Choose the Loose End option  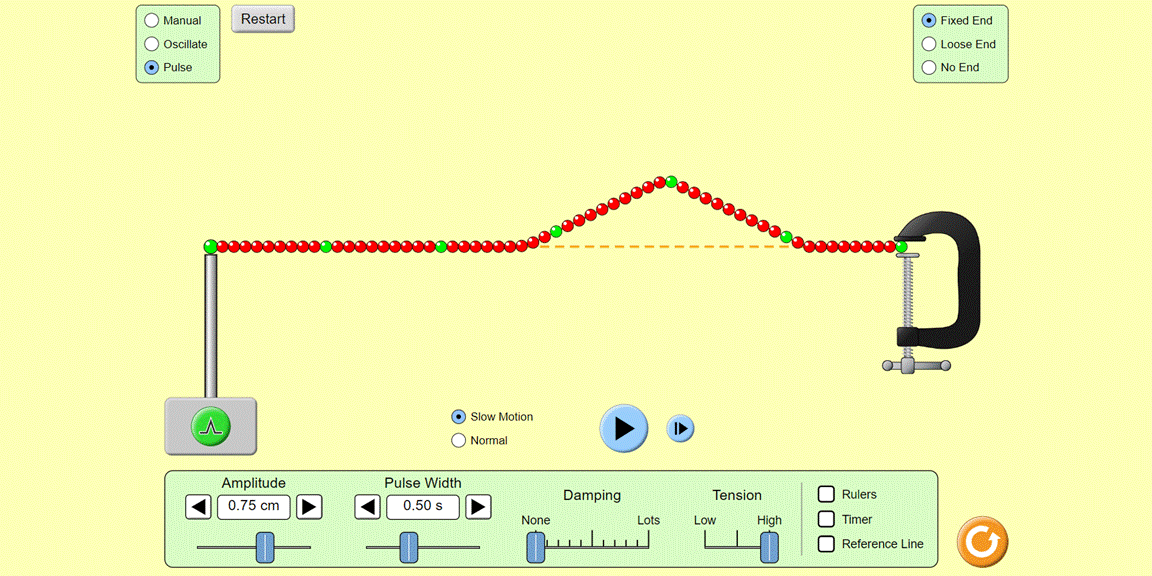click(929, 43)
